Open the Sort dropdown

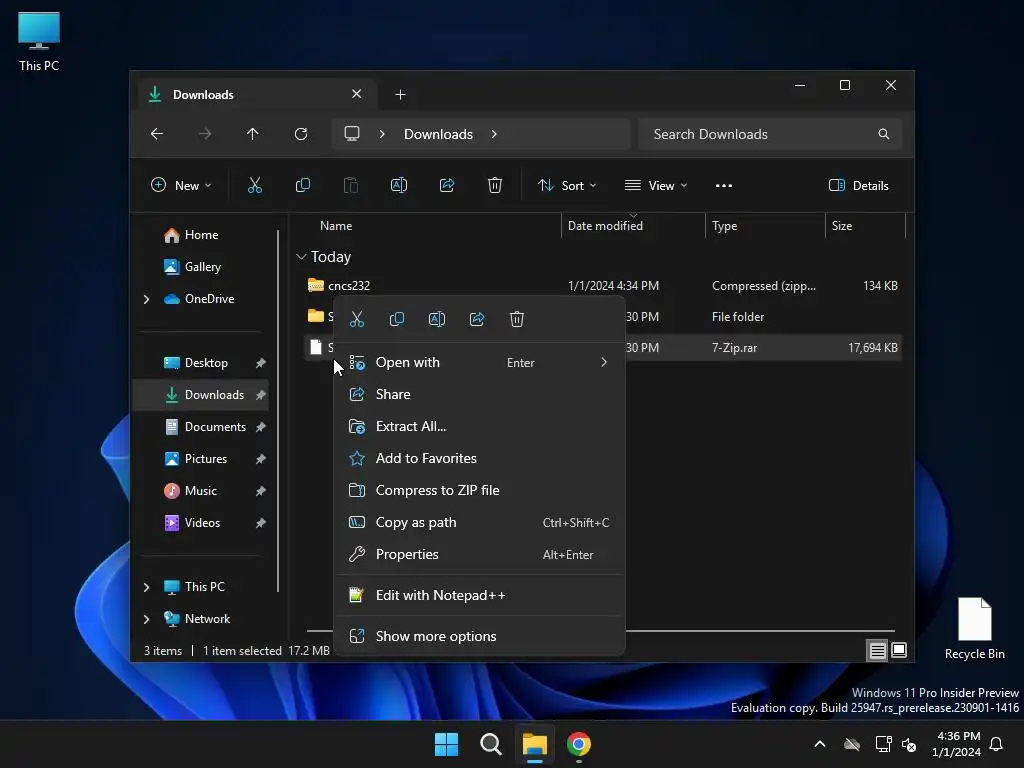click(567, 185)
